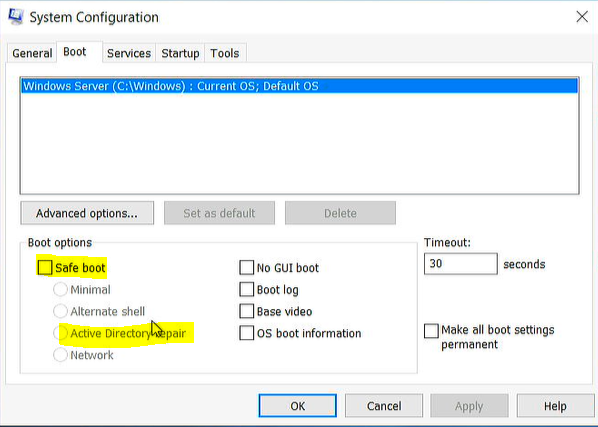Go to the Tools tab

pos(225,53)
